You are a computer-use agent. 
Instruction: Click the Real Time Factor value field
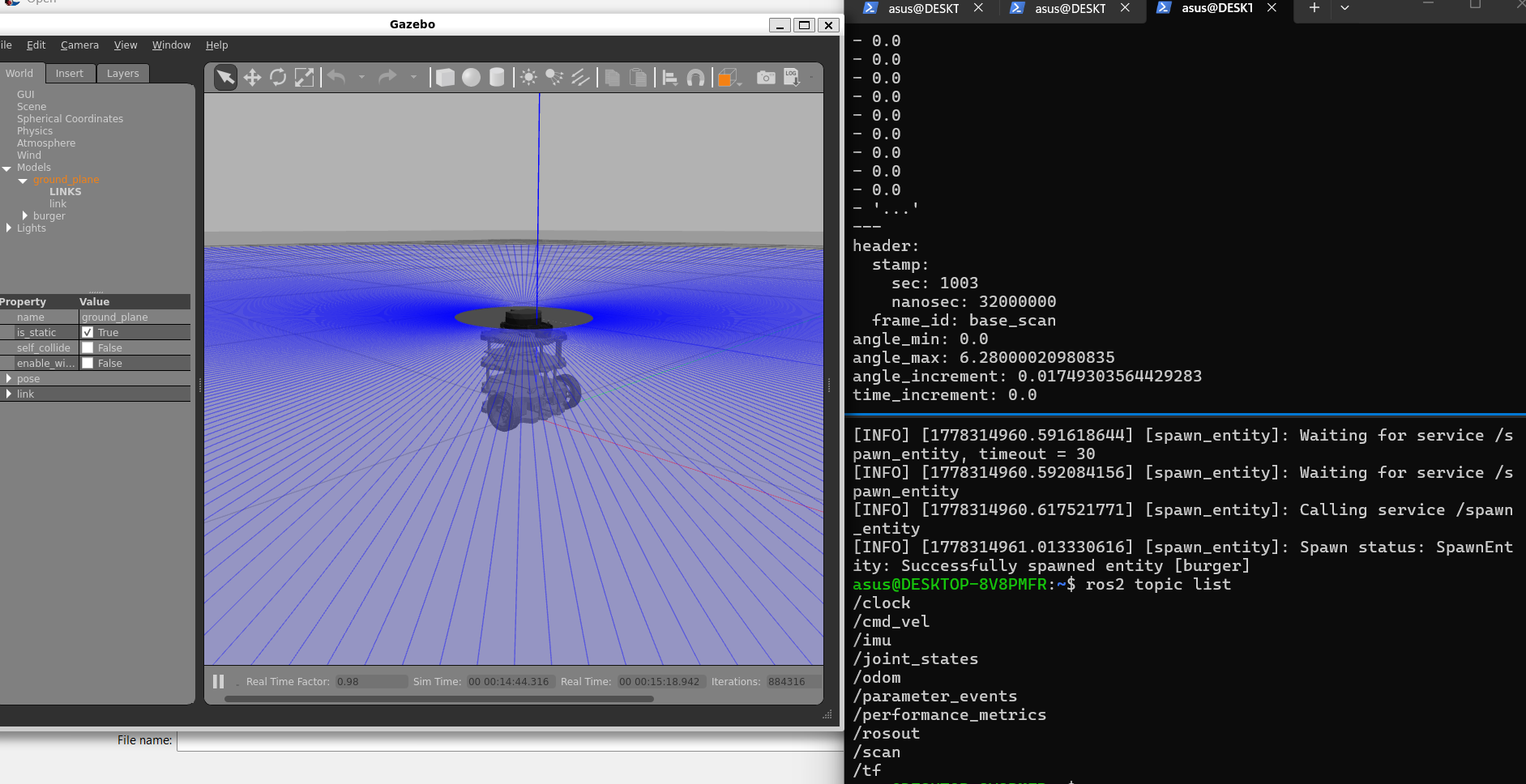click(x=371, y=681)
